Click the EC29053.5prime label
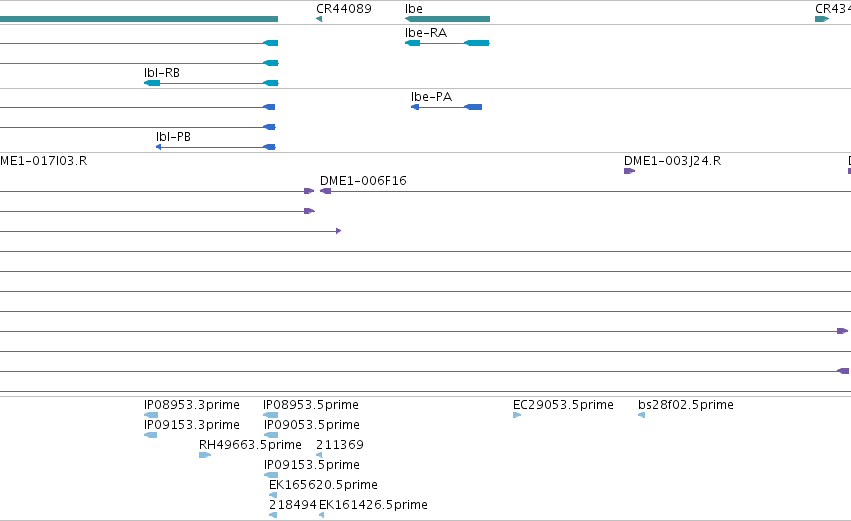The height and width of the screenshot is (521, 851). click(563, 405)
